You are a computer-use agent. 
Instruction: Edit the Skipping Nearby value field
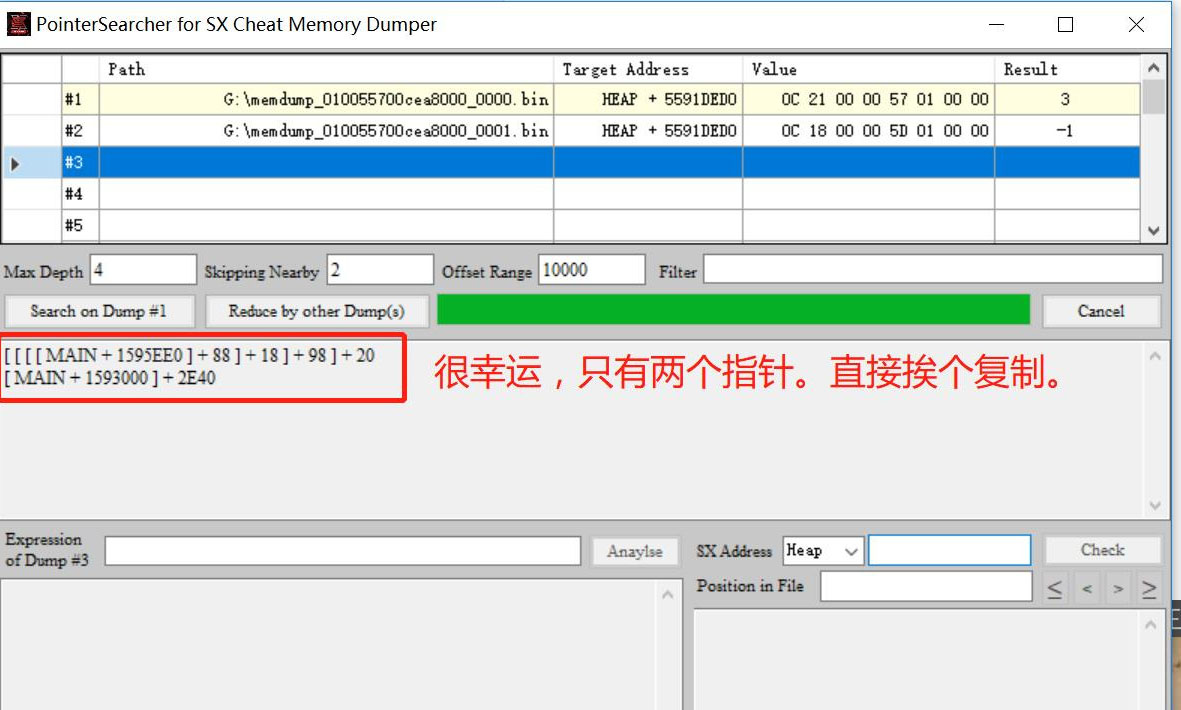point(380,270)
